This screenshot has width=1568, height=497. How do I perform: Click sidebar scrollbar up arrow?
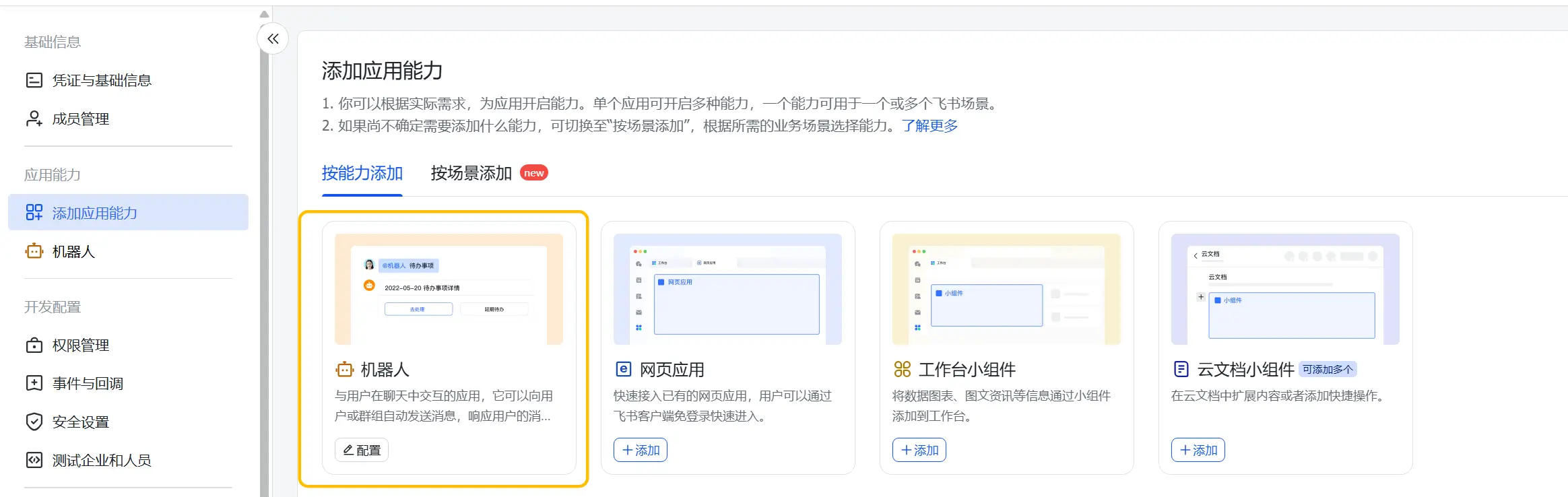(x=264, y=14)
